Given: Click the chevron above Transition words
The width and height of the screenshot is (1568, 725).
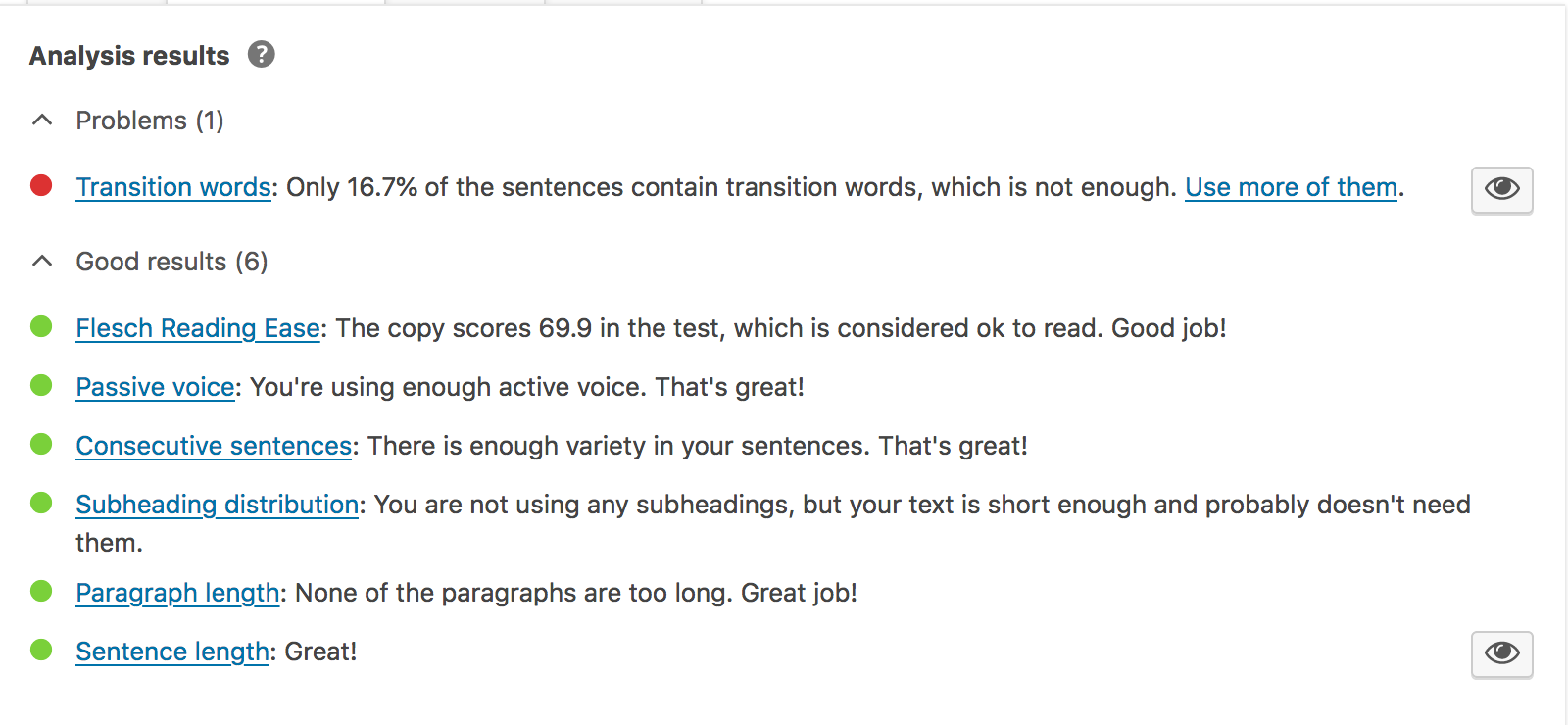Looking at the screenshot, I should point(41,119).
